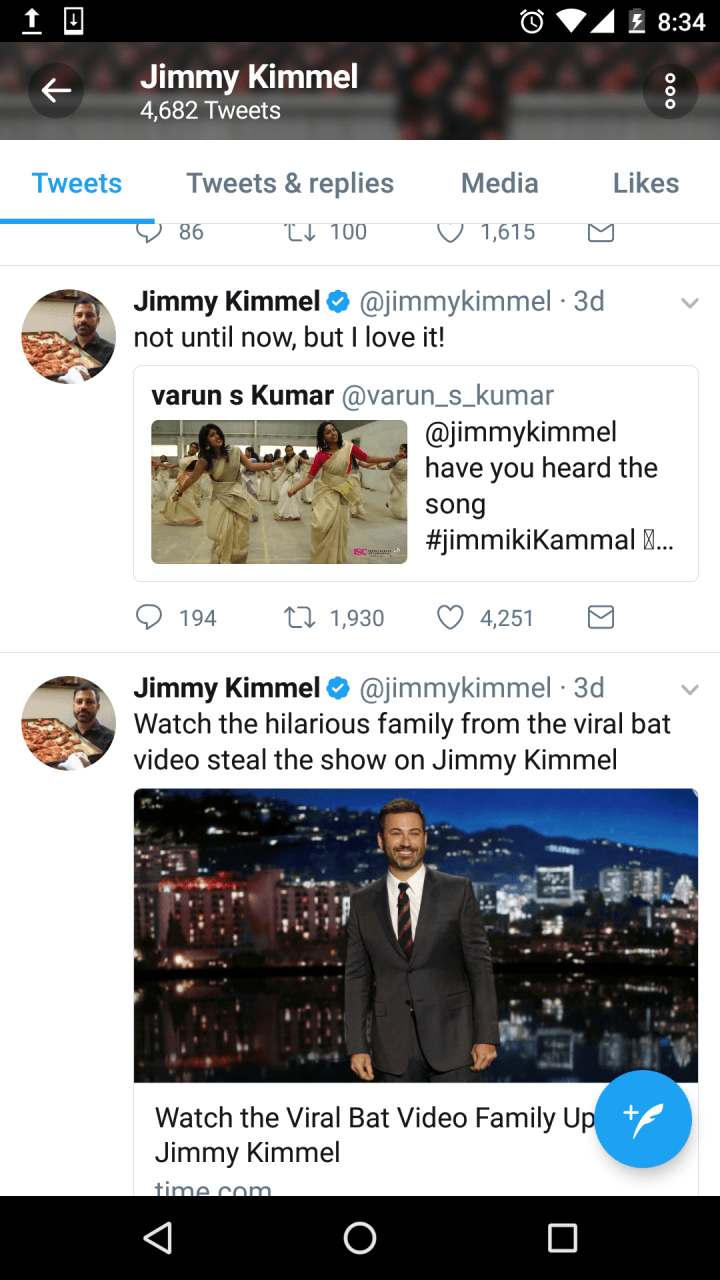720x1280 pixels.
Task: Retweet the tweet with 1,930 retweets
Action: pyautogui.click(x=299, y=618)
